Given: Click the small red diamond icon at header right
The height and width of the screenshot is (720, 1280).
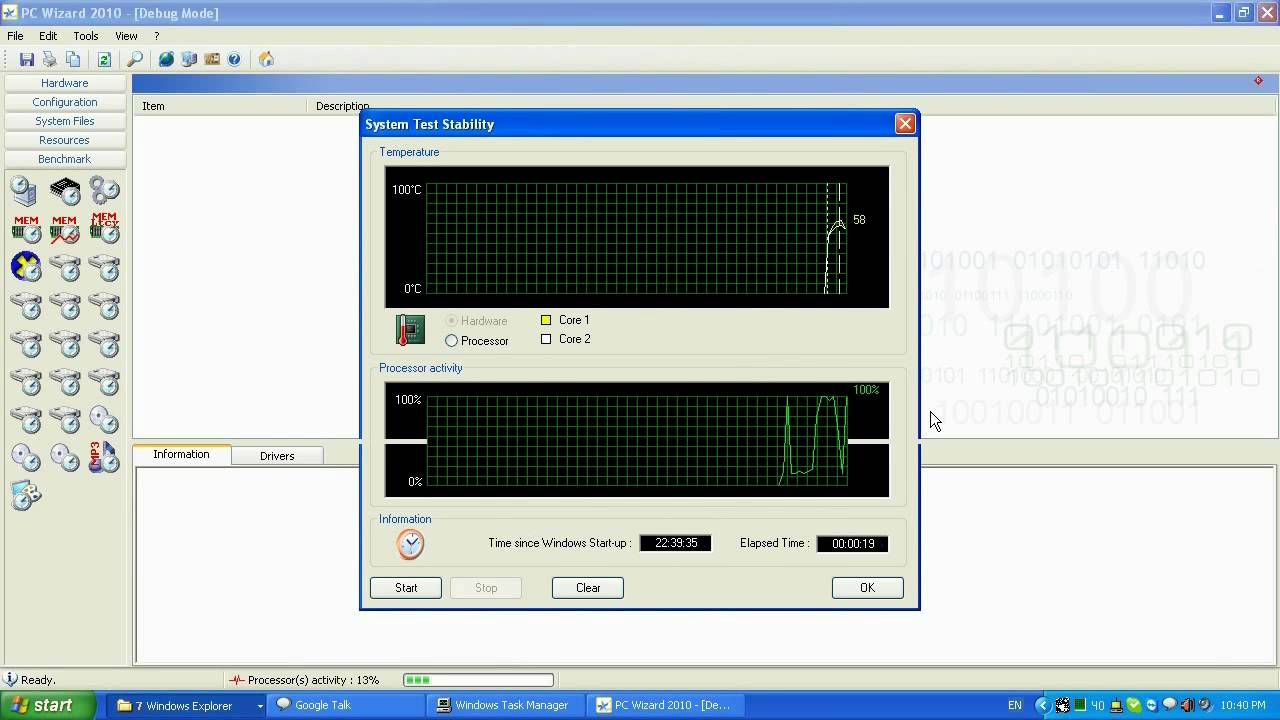Looking at the screenshot, I should point(1258,81).
